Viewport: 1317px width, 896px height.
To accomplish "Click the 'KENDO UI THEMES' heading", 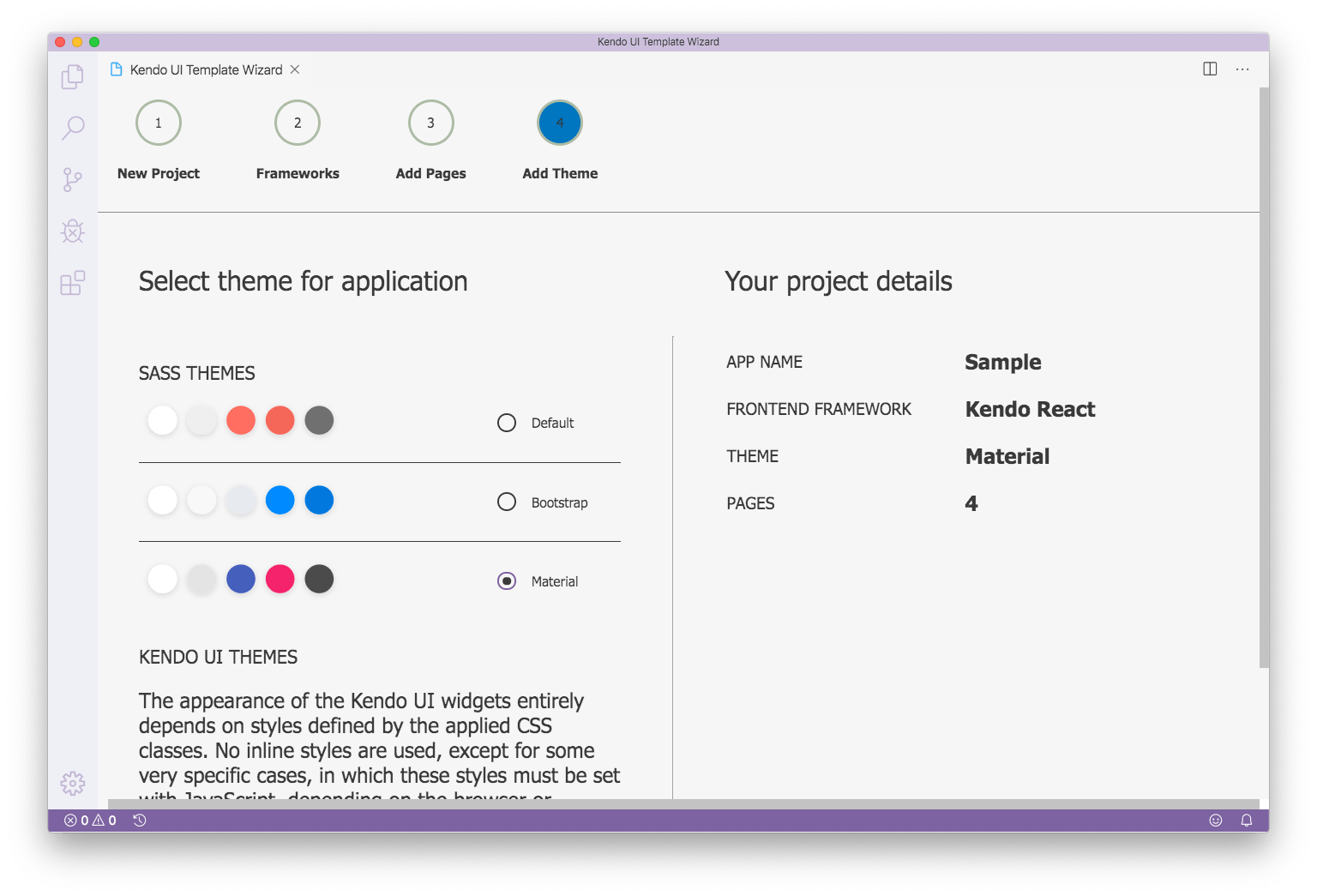I will [219, 657].
